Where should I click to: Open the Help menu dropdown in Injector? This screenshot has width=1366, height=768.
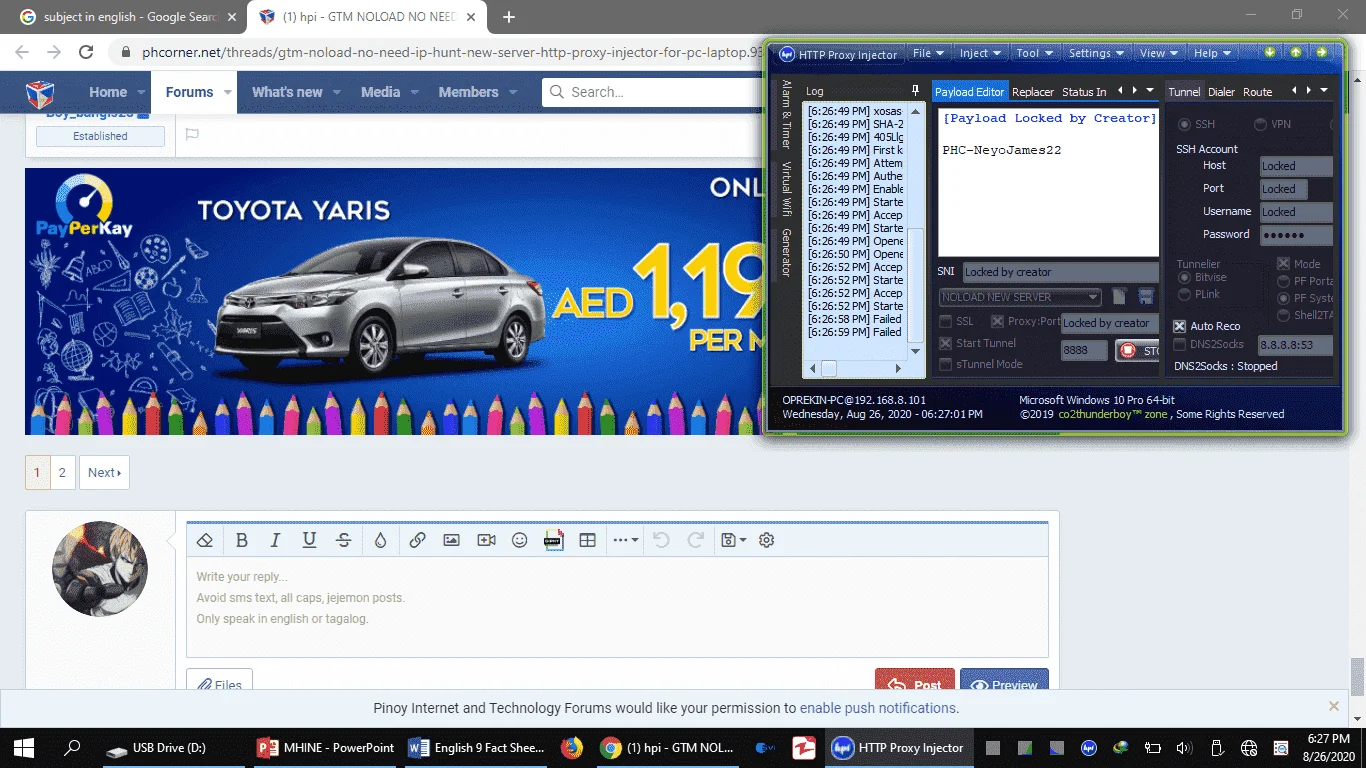tap(1212, 53)
